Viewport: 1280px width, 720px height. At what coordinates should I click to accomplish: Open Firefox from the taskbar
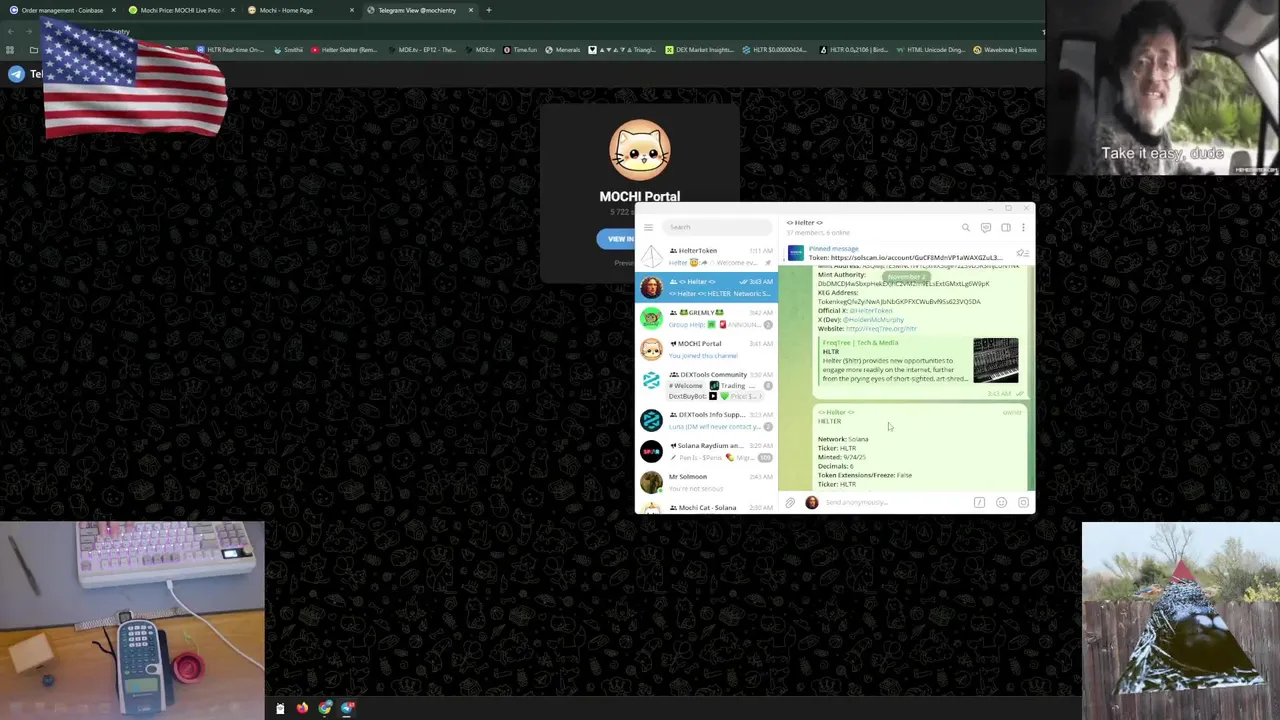click(302, 708)
